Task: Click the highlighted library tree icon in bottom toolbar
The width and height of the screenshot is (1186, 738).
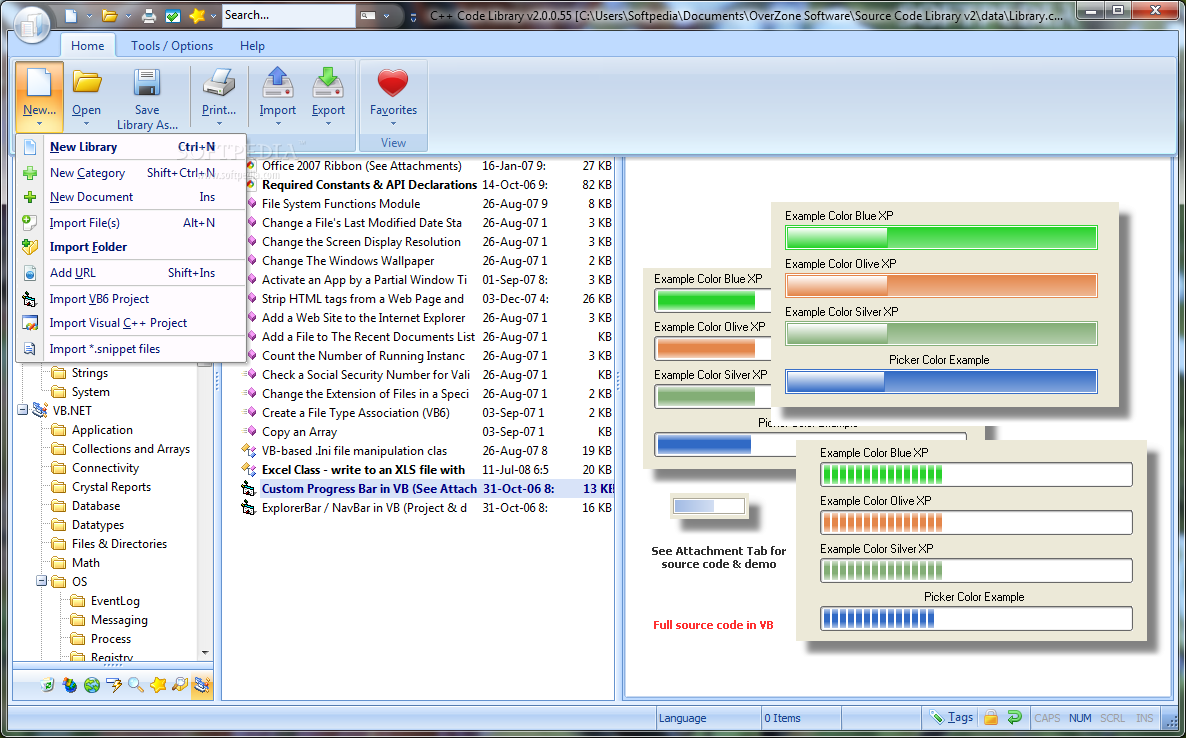Action: tap(201, 685)
